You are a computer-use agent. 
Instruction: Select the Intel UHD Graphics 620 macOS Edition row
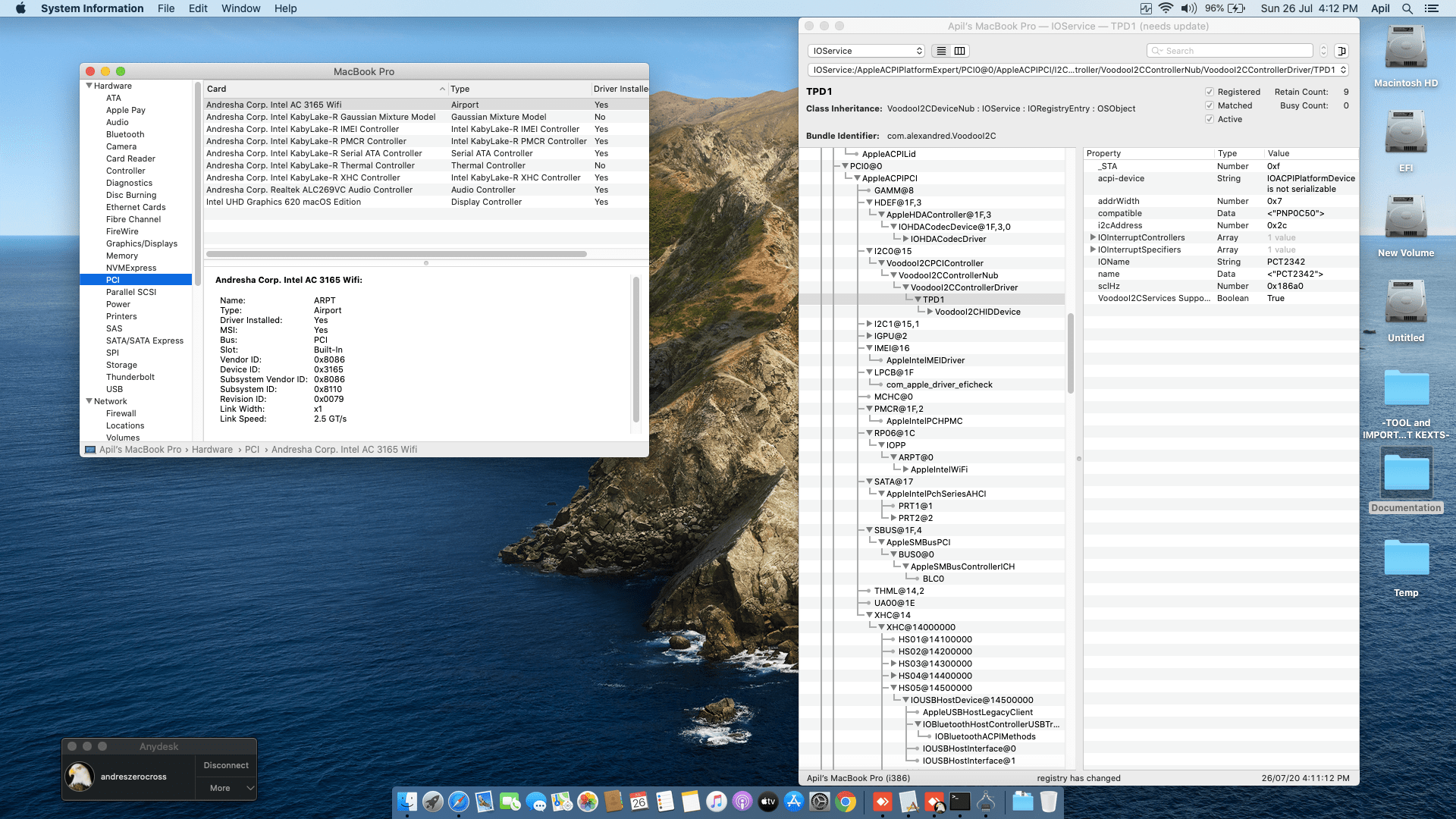426,202
